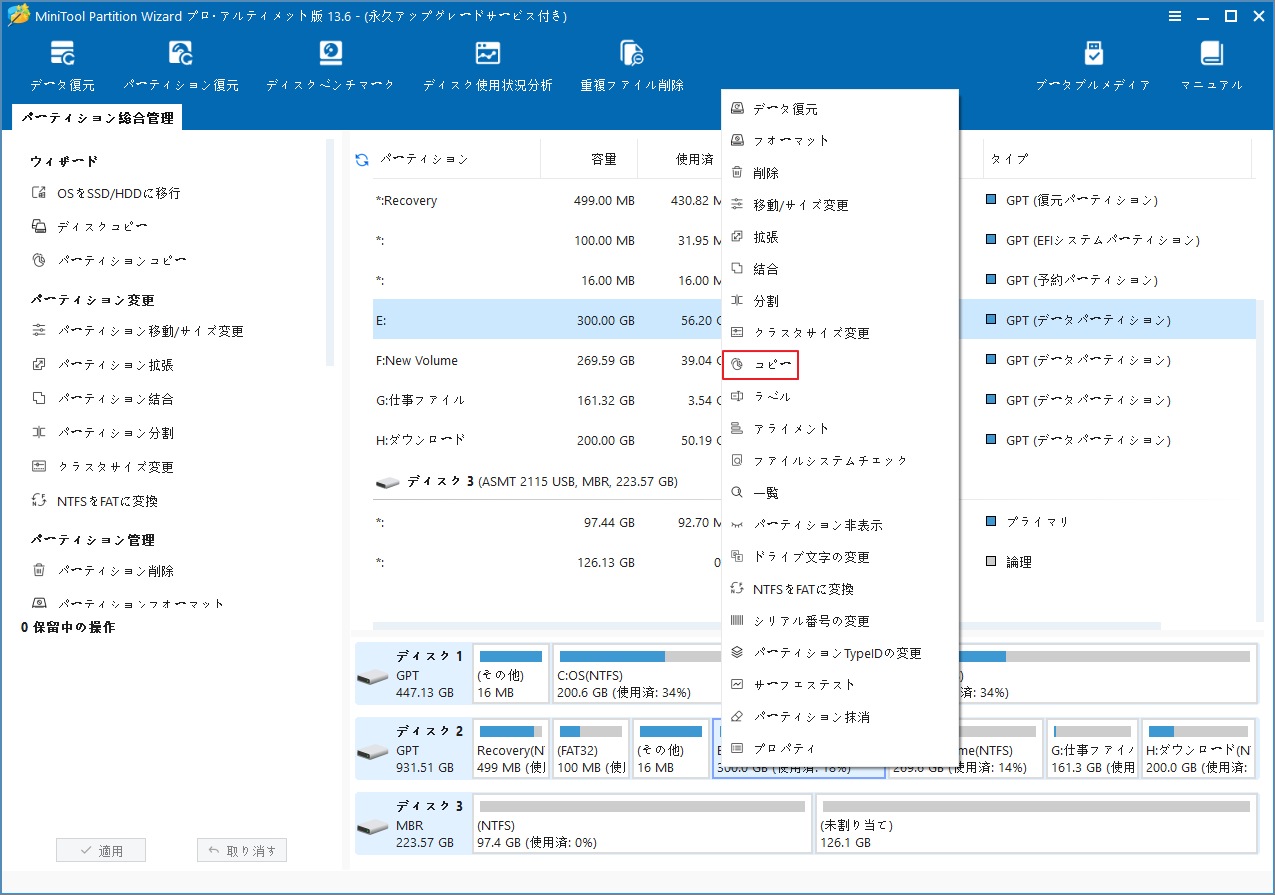Click the Apply (適用) button

pyautogui.click(x=101, y=851)
